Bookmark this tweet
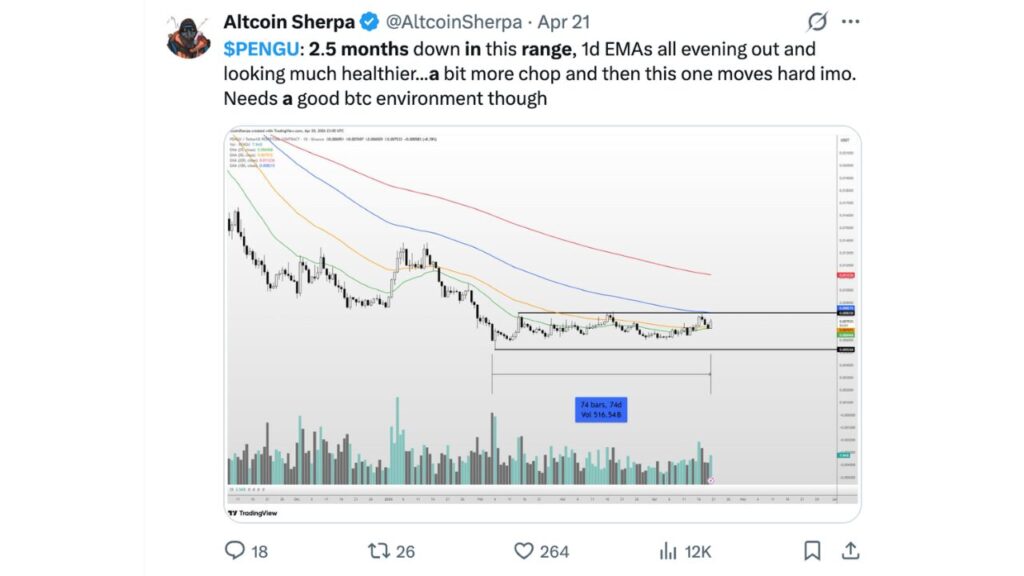 [x=812, y=551]
